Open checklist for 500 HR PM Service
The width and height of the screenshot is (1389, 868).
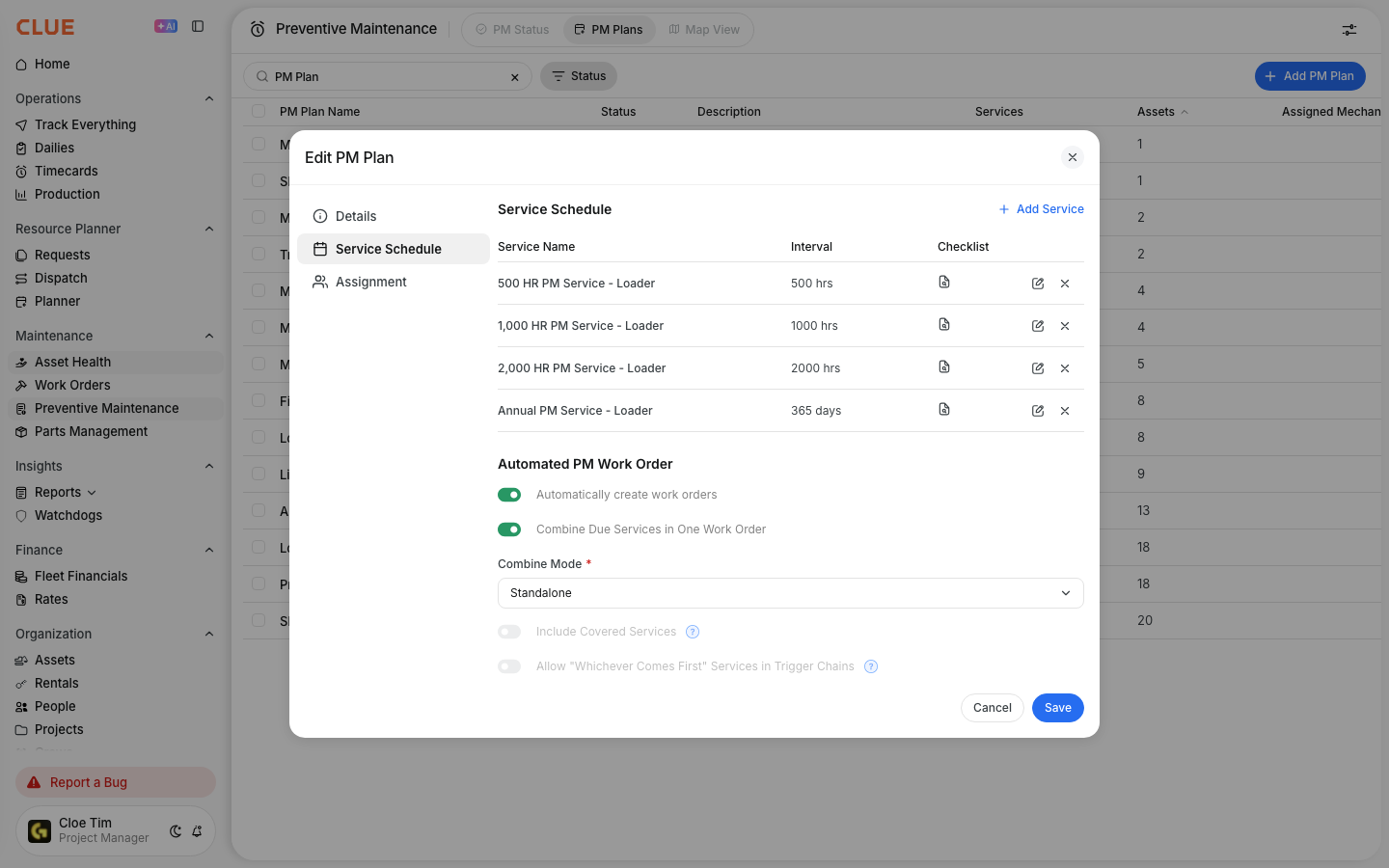944,282
